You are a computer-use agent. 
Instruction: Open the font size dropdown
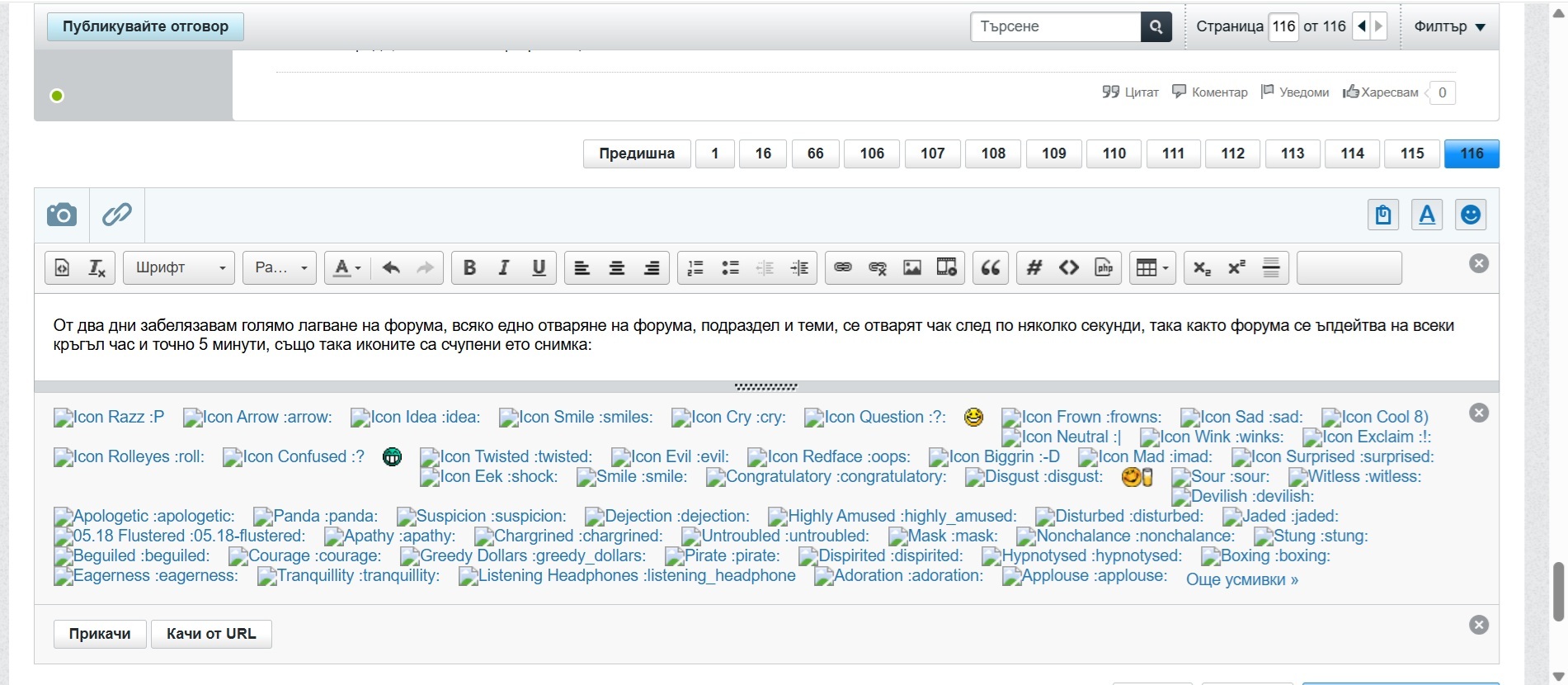280,267
